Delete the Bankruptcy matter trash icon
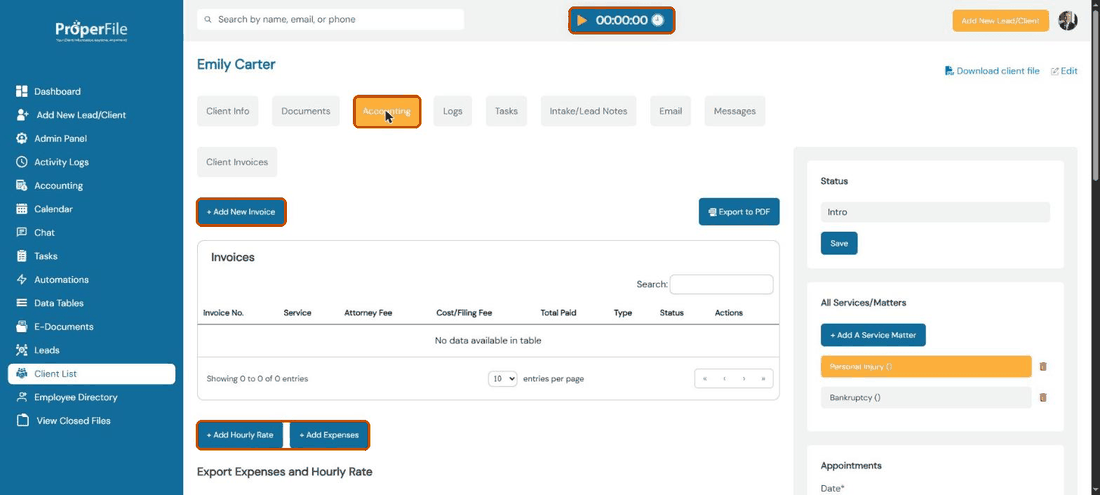This screenshot has height=495, width=1100. tap(1043, 398)
